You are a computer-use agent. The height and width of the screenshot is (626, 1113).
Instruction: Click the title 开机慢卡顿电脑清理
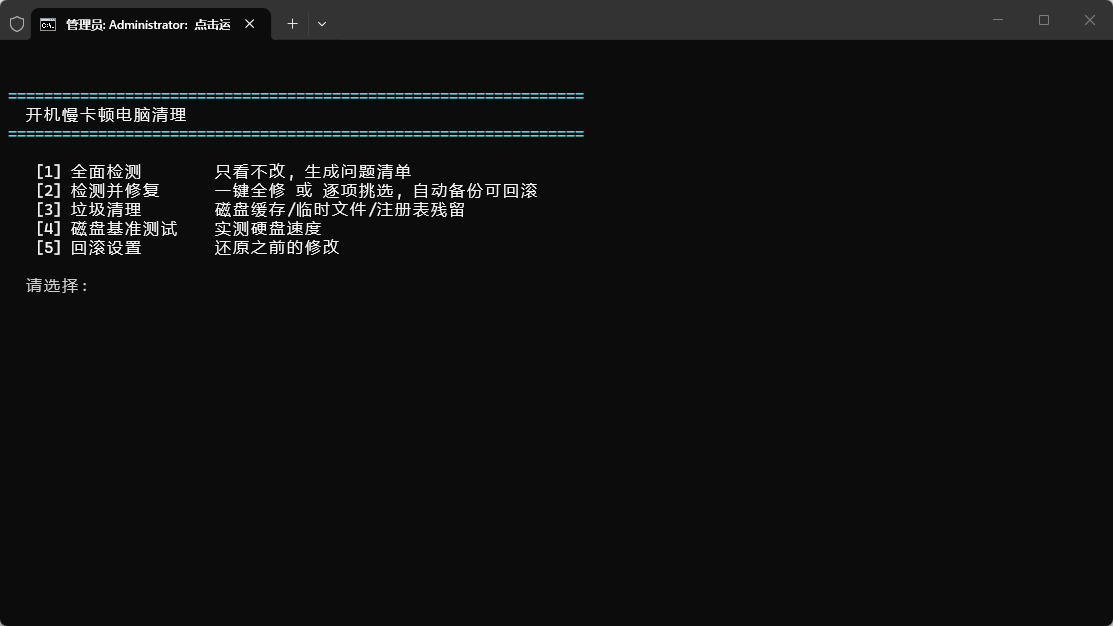pos(106,115)
